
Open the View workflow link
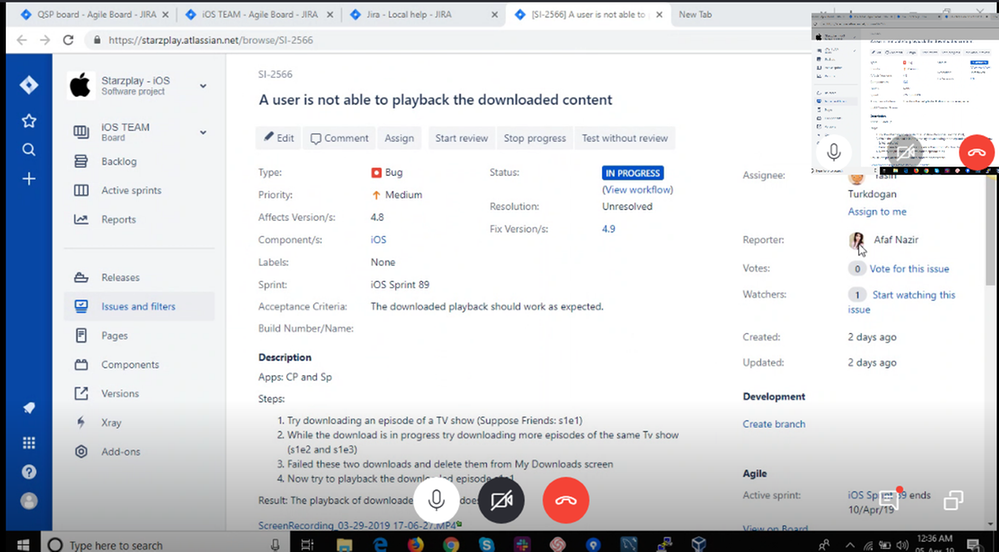638,189
